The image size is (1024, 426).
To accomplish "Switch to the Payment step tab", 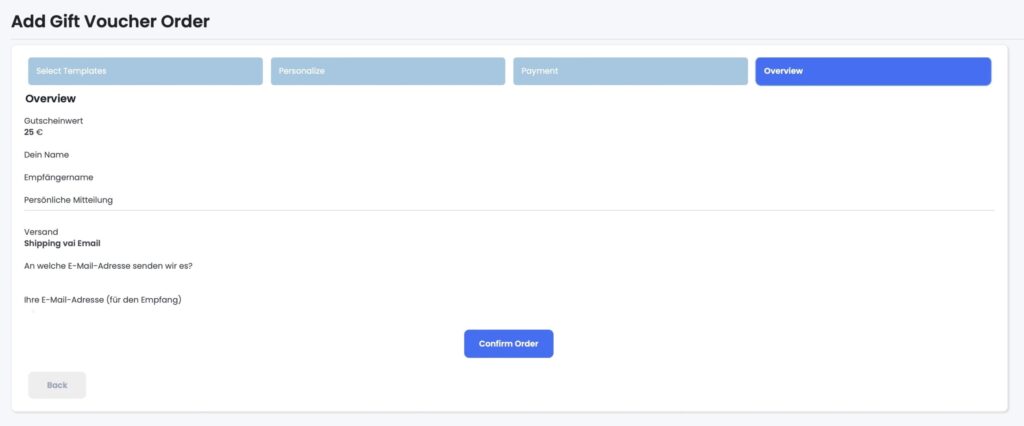I will point(630,71).
